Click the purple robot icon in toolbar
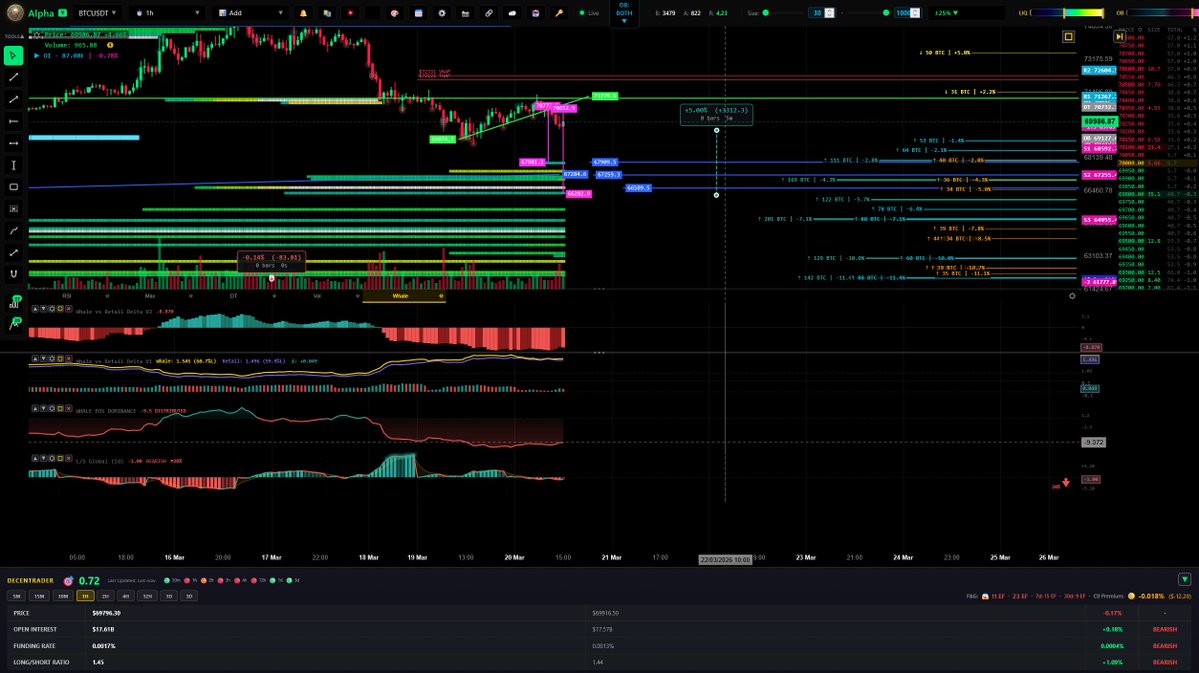 pyautogui.click(x=535, y=13)
